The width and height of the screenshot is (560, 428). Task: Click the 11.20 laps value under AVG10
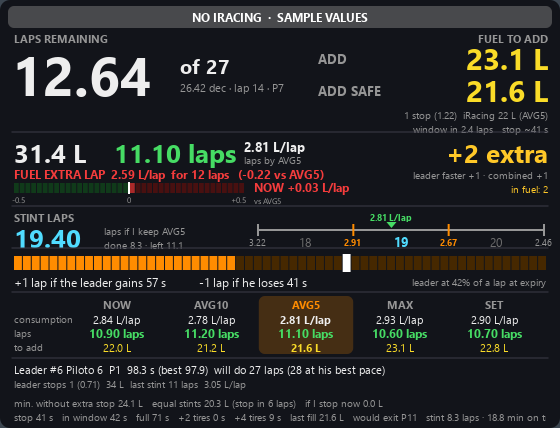pos(211,334)
